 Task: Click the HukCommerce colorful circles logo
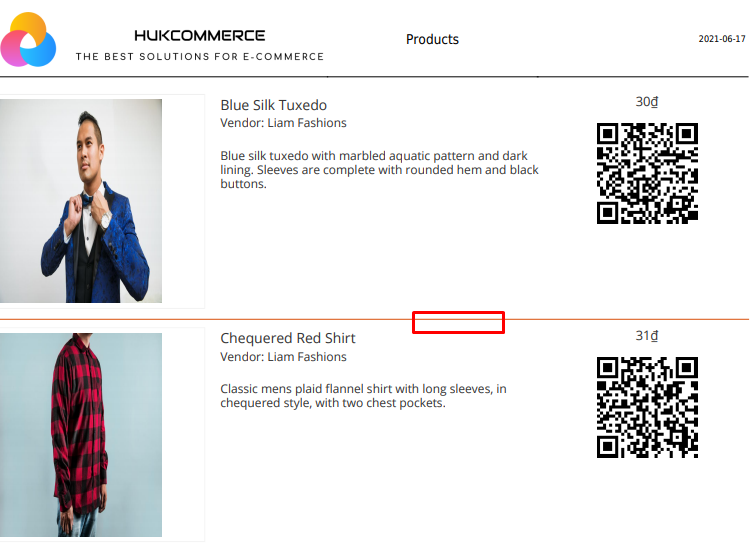pyautogui.click(x=28, y=39)
